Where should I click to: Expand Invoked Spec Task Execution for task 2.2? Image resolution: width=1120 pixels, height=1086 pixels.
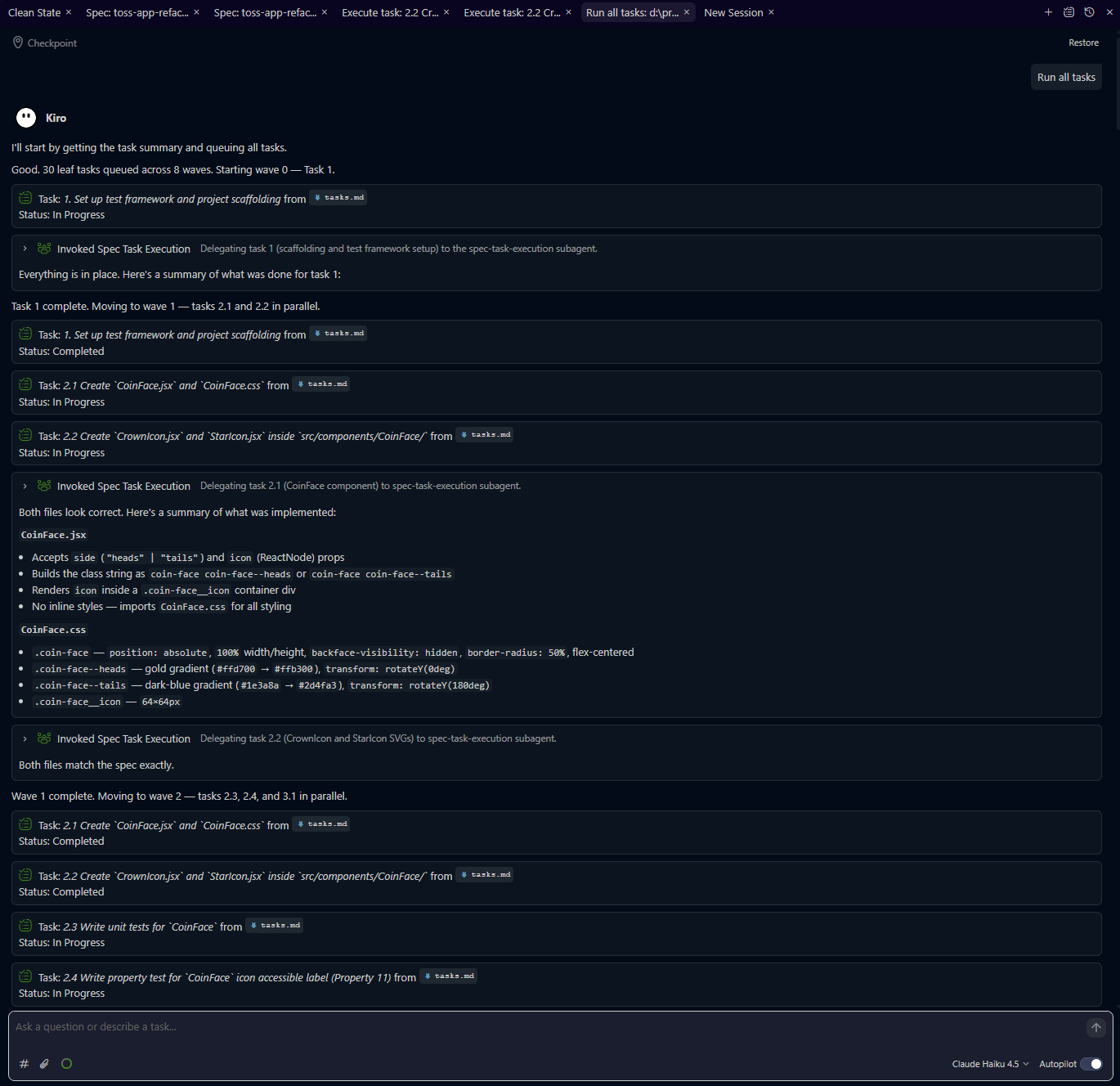click(25, 738)
